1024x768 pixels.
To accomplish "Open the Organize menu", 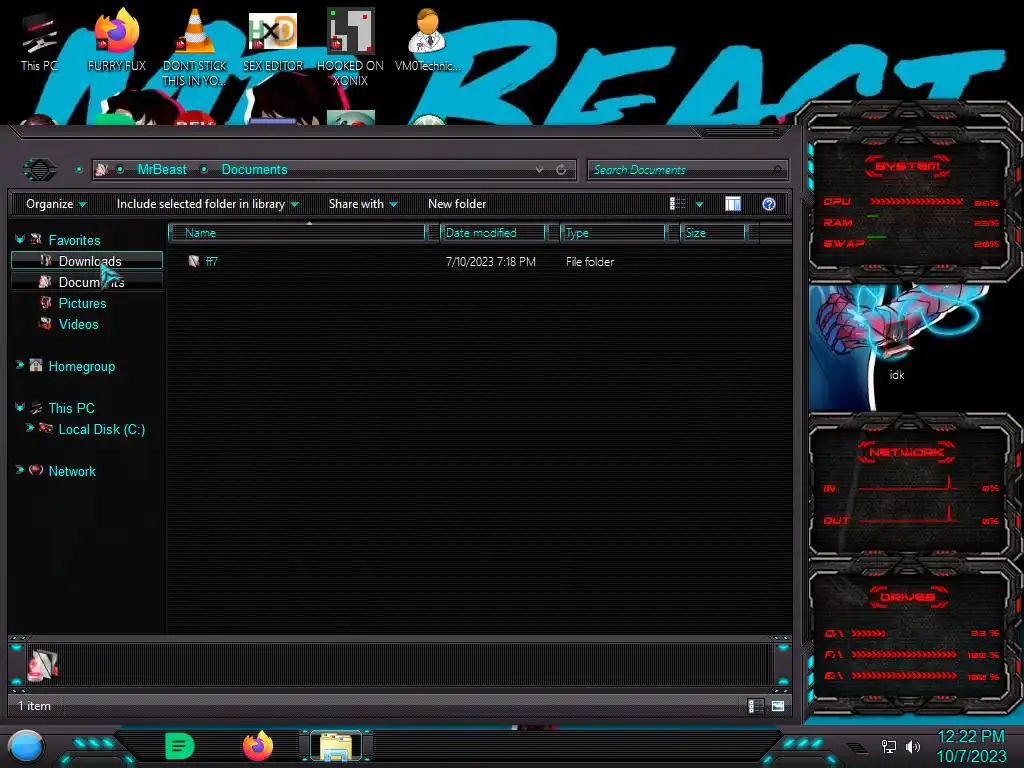I will [x=56, y=204].
